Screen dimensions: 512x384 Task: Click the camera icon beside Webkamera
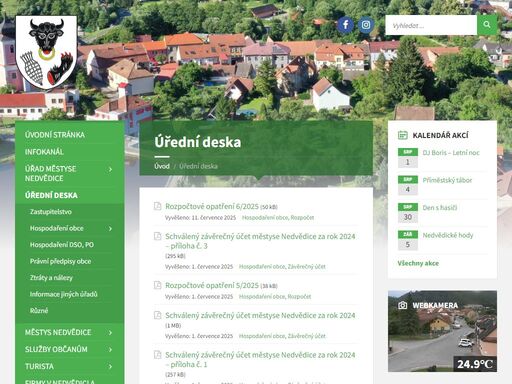tap(403, 305)
